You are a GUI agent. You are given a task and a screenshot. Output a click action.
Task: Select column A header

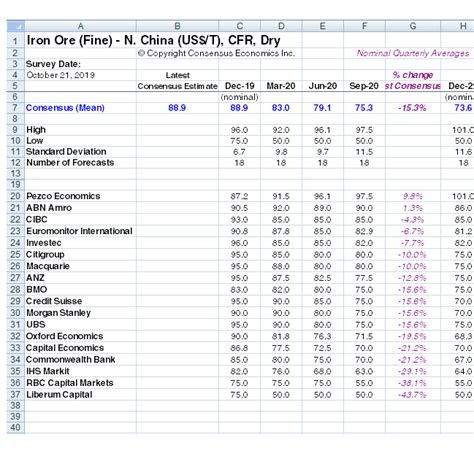click(80, 26)
